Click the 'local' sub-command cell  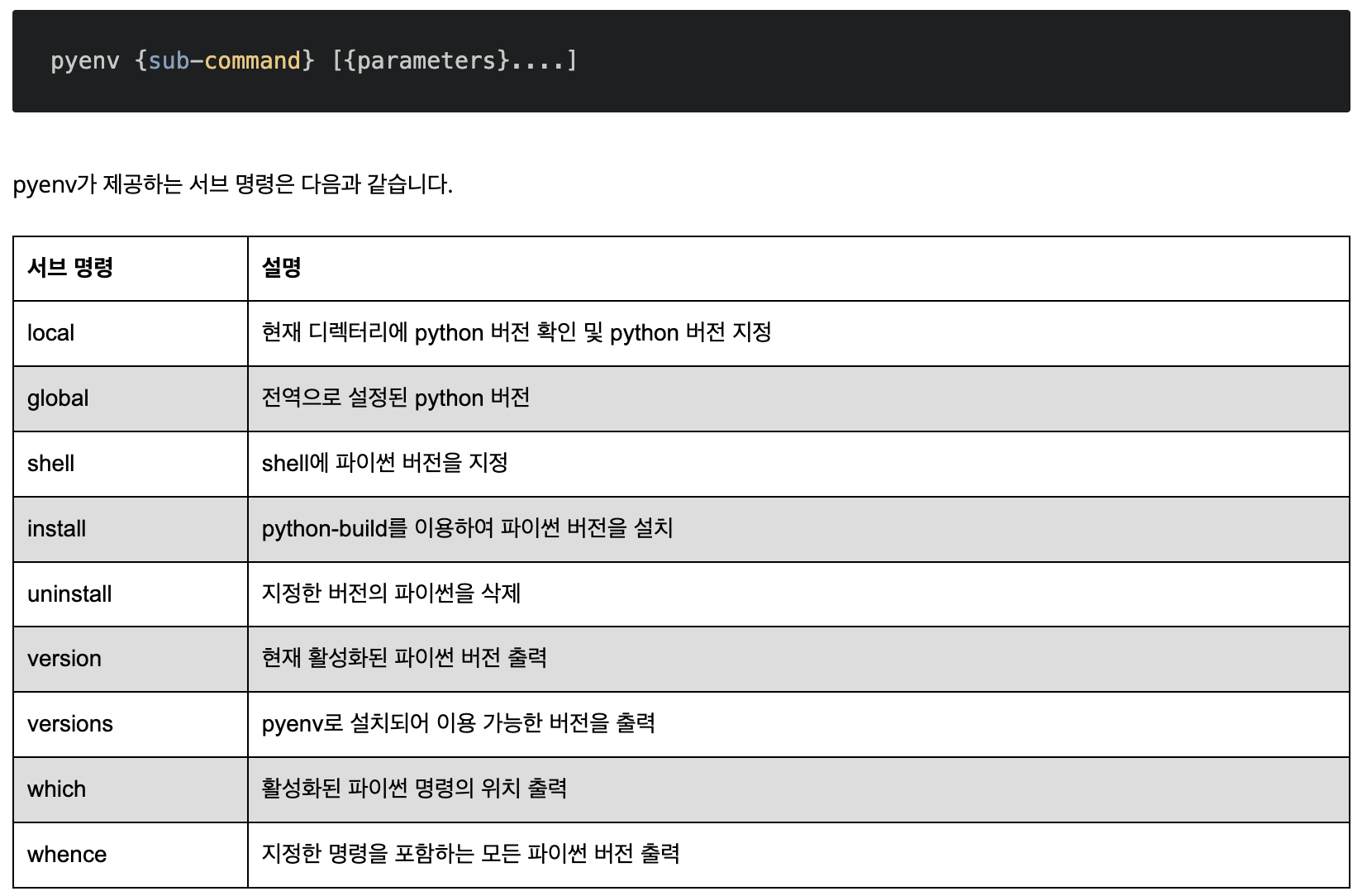tap(131, 333)
